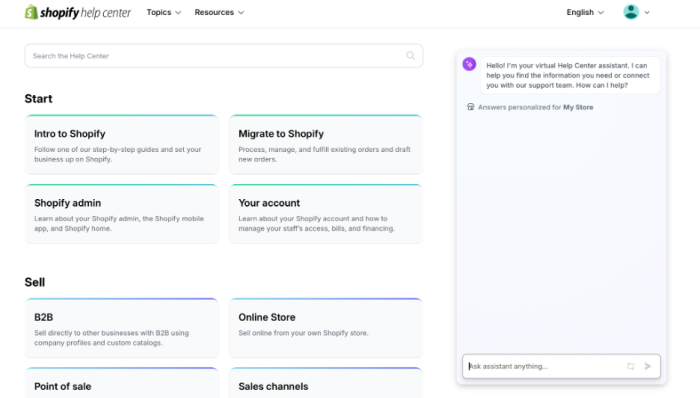Click the user profile avatar
The width and height of the screenshot is (700, 398).
coord(631,12)
